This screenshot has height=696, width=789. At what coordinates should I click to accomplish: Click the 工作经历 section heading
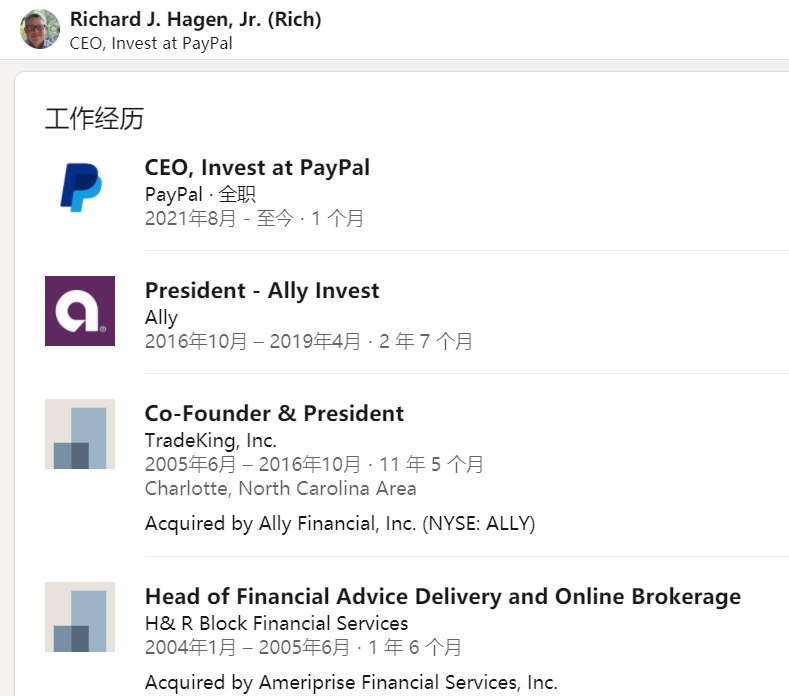point(94,119)
